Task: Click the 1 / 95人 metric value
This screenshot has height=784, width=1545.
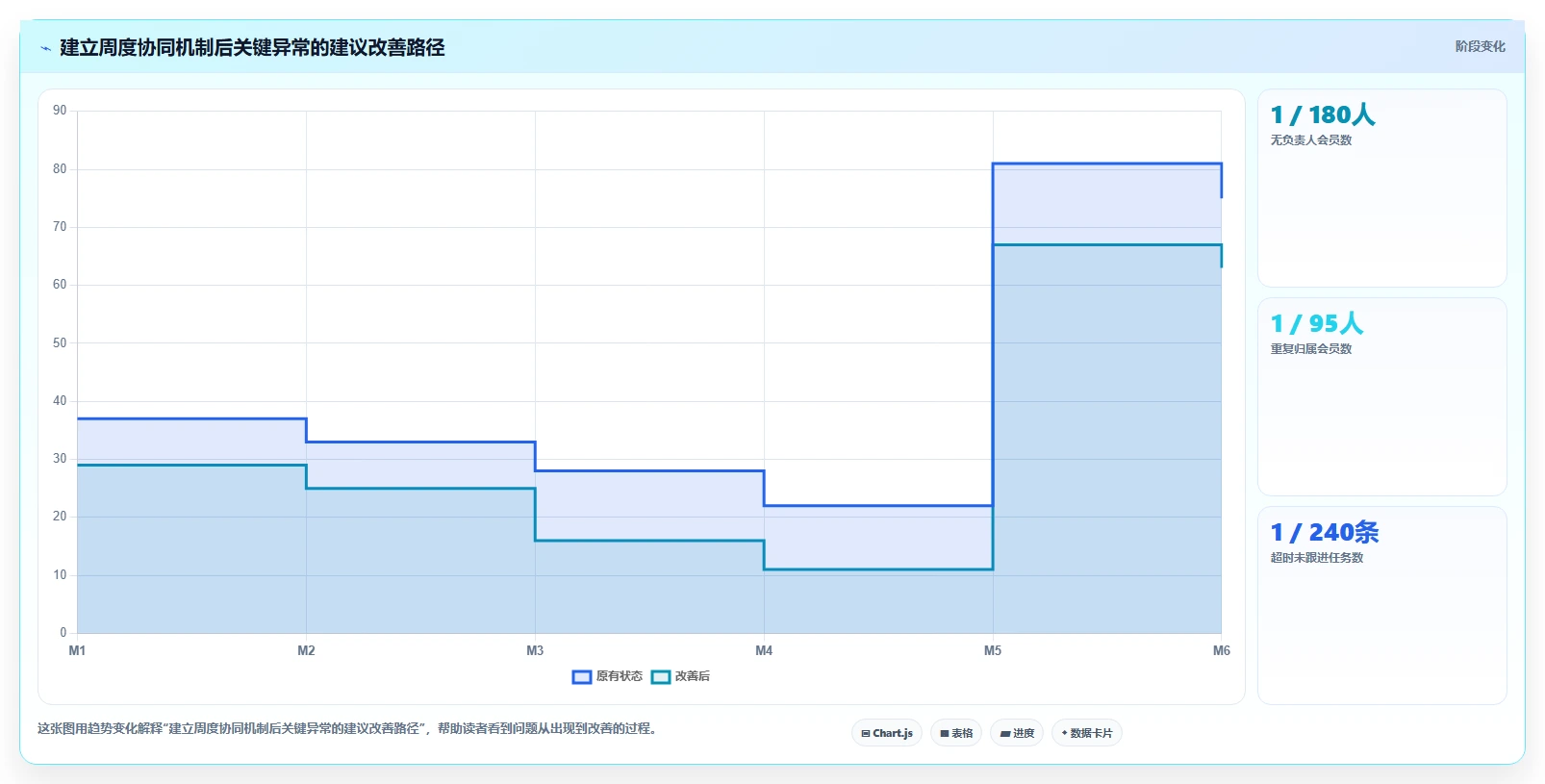Action: click(1317, 323)
